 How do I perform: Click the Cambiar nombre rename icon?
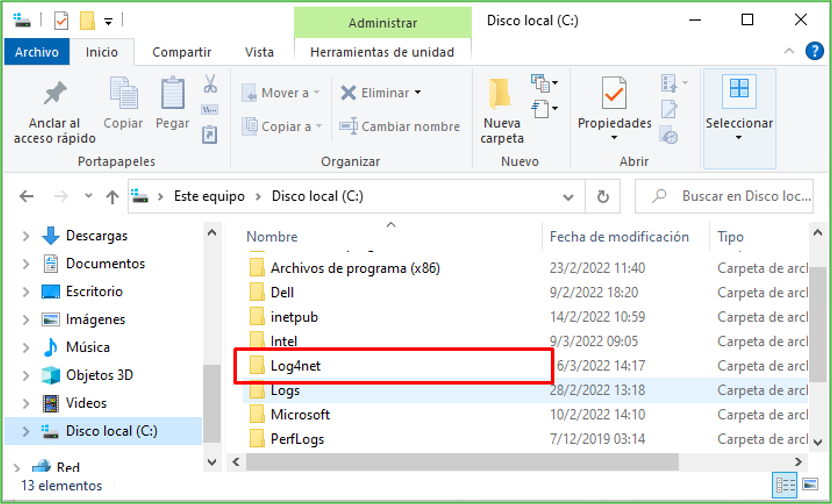[348, 127]
